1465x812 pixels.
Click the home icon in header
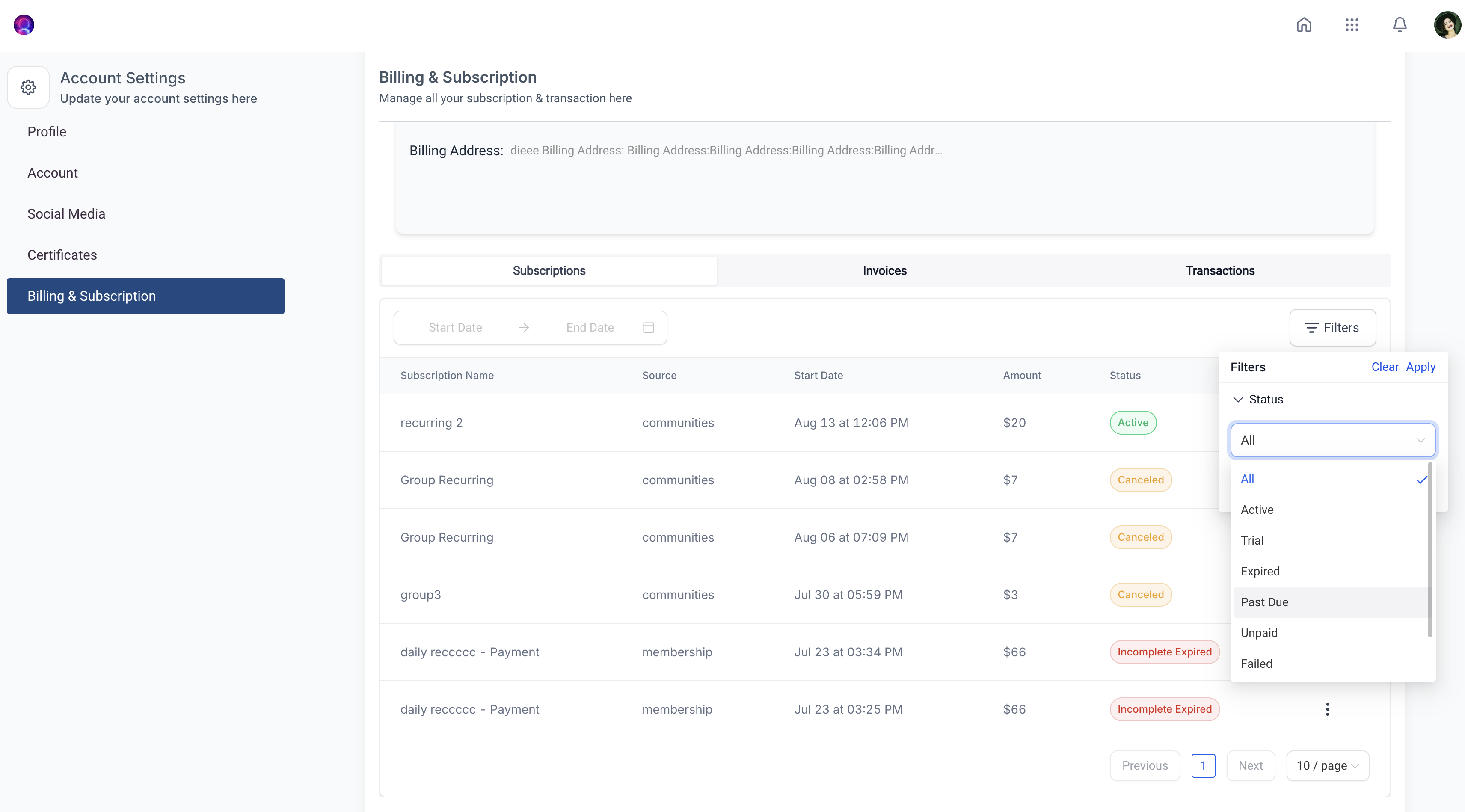tap(1304, 25)
